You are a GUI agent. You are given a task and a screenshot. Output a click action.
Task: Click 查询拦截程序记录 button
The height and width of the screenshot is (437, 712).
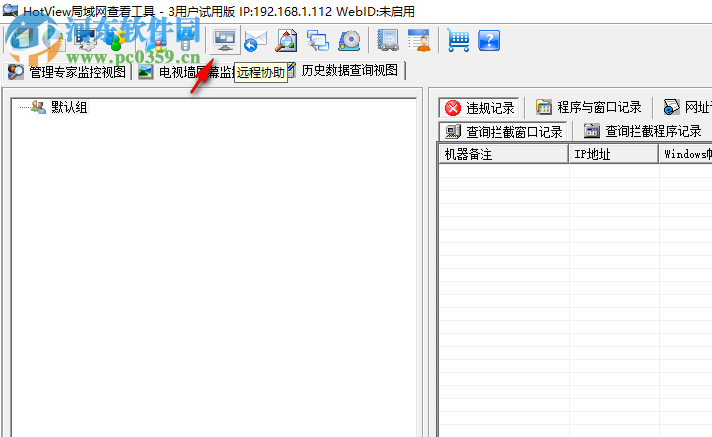pos(643,131)
